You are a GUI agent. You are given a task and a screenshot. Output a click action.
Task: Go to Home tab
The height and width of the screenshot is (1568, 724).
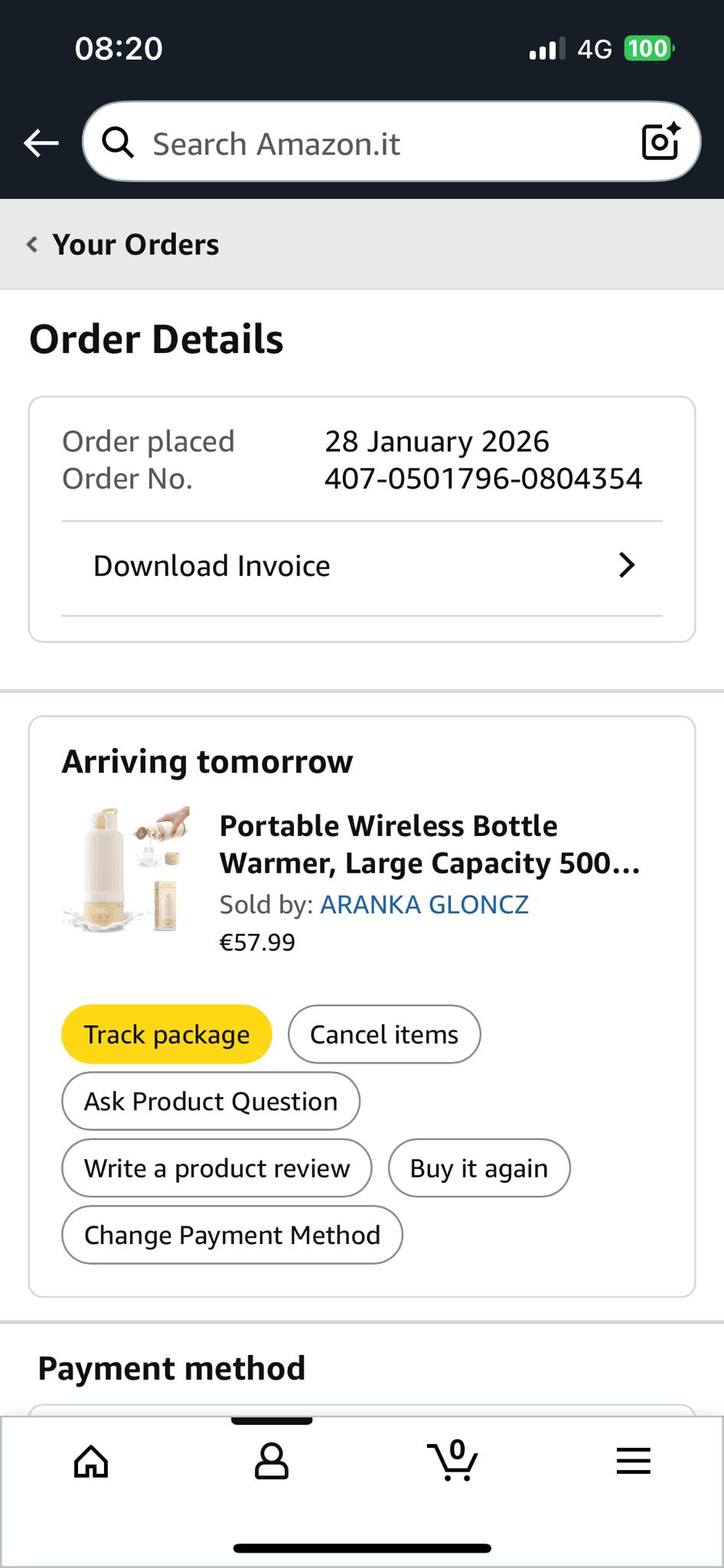[91, 1462]
